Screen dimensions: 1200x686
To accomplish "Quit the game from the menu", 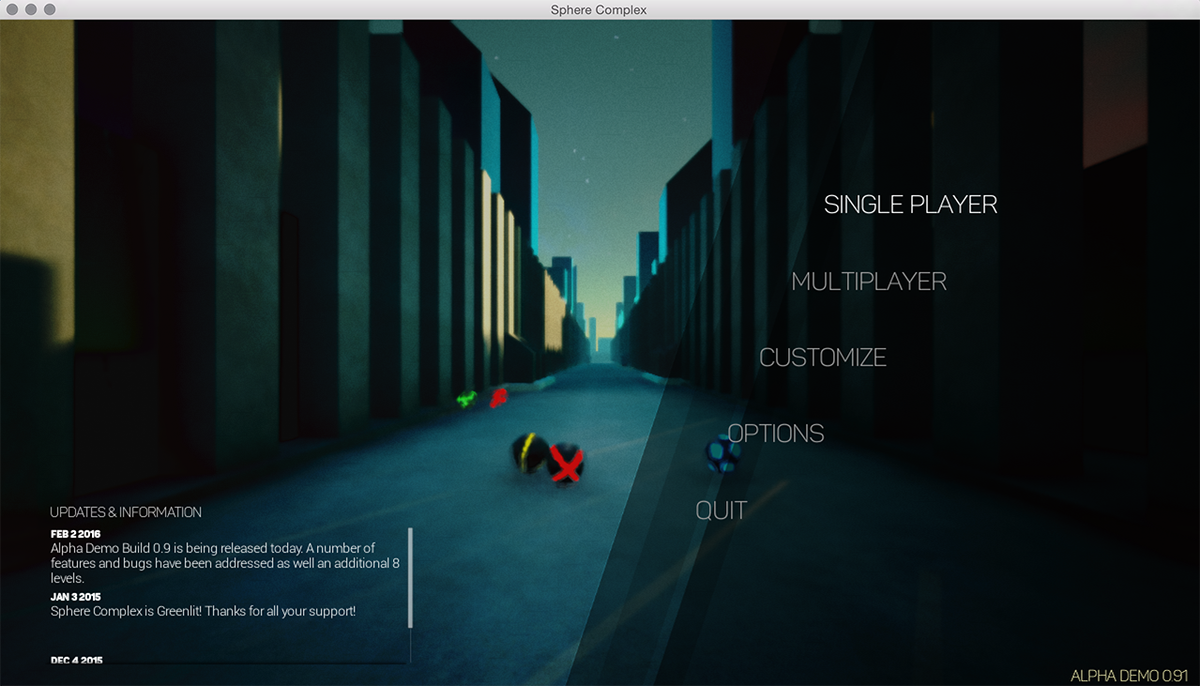I will [x=721, y=510].
